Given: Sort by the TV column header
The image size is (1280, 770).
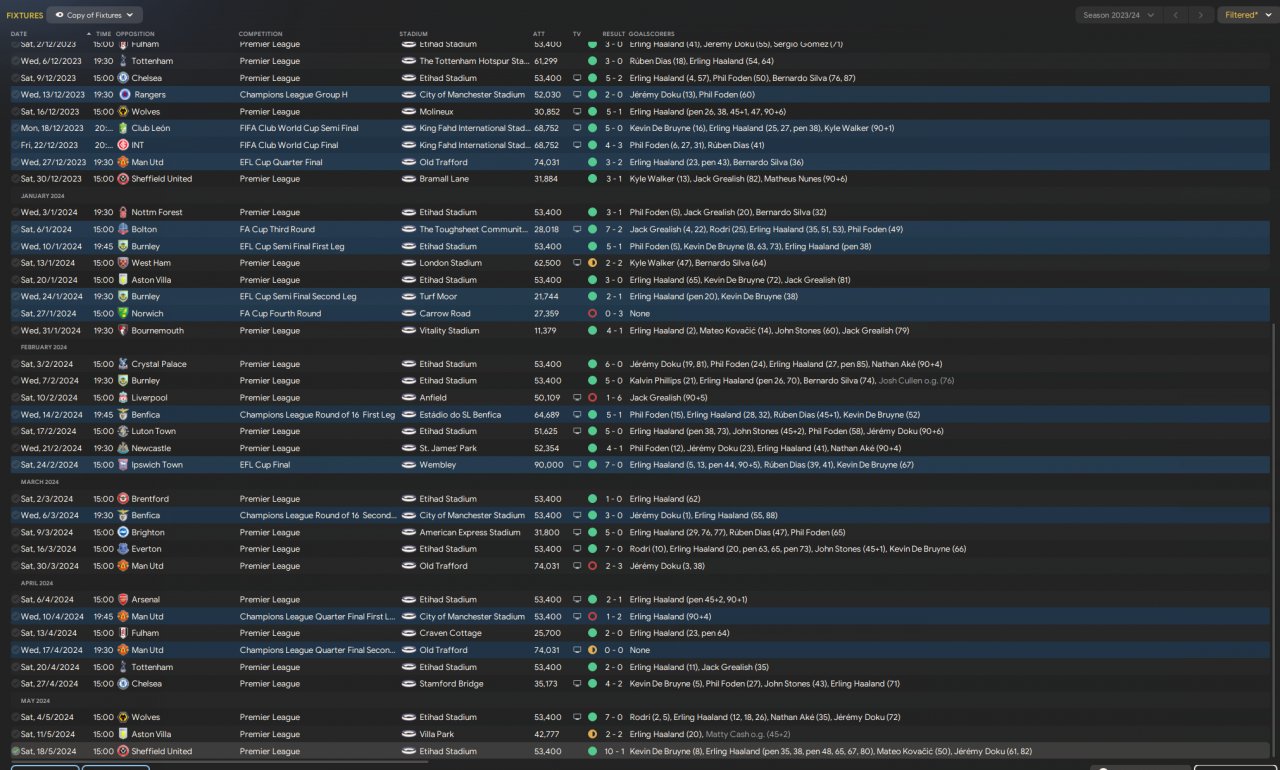Looking at the screenshot, I should point(576,34).
